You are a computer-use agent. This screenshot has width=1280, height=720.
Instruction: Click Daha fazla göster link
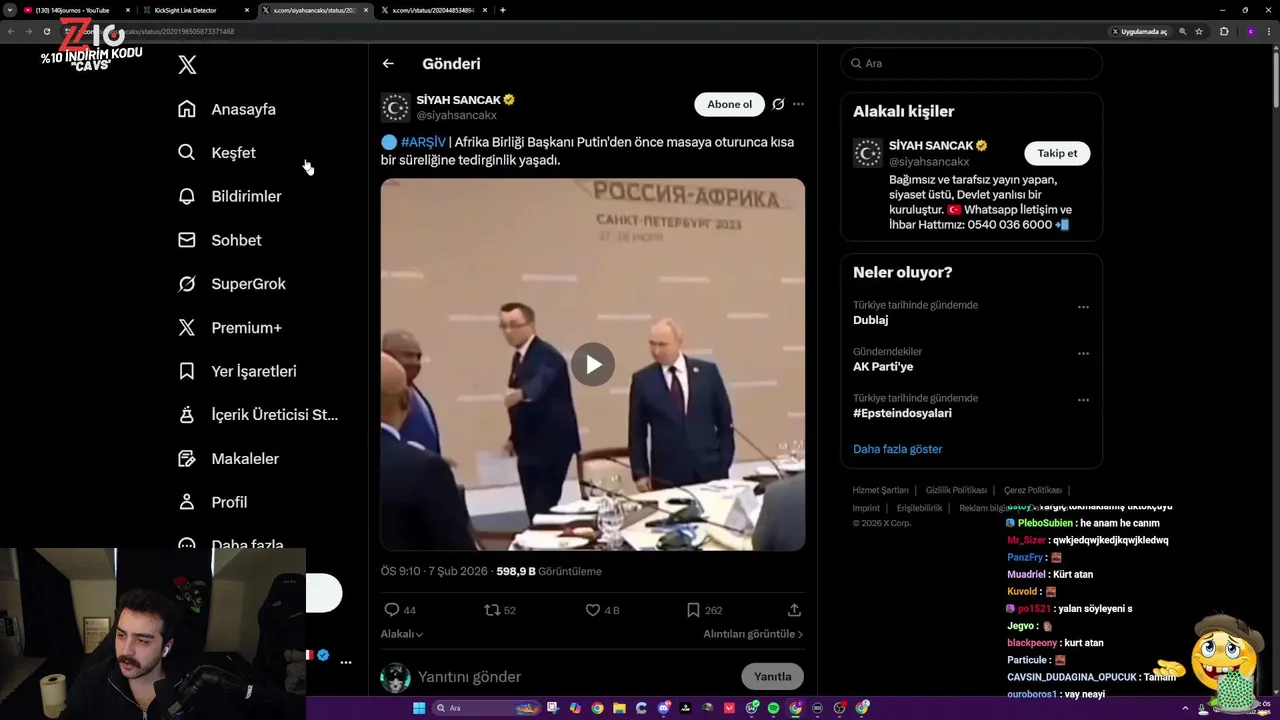point(897,449)
